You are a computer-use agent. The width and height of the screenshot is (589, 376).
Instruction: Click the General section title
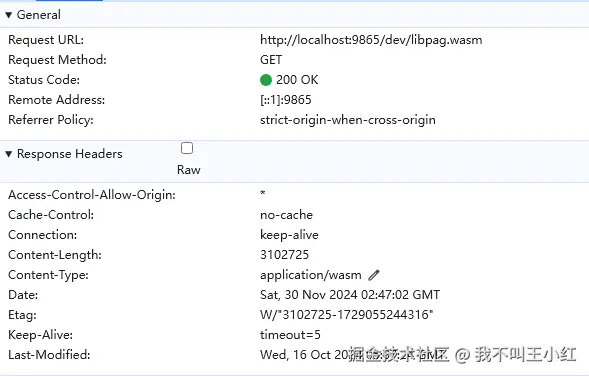39,15
